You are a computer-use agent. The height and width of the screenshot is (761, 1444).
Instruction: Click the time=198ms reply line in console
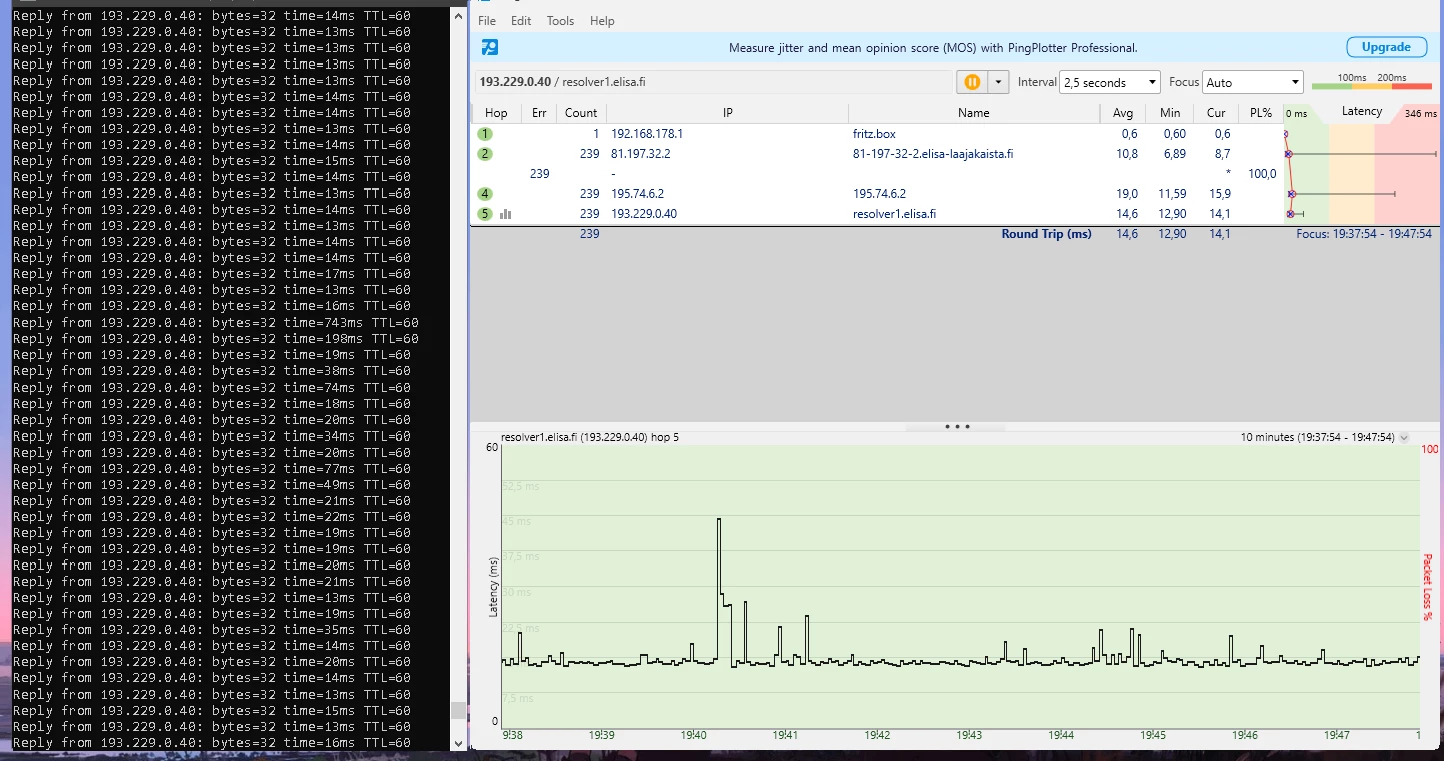click(216, 339)
